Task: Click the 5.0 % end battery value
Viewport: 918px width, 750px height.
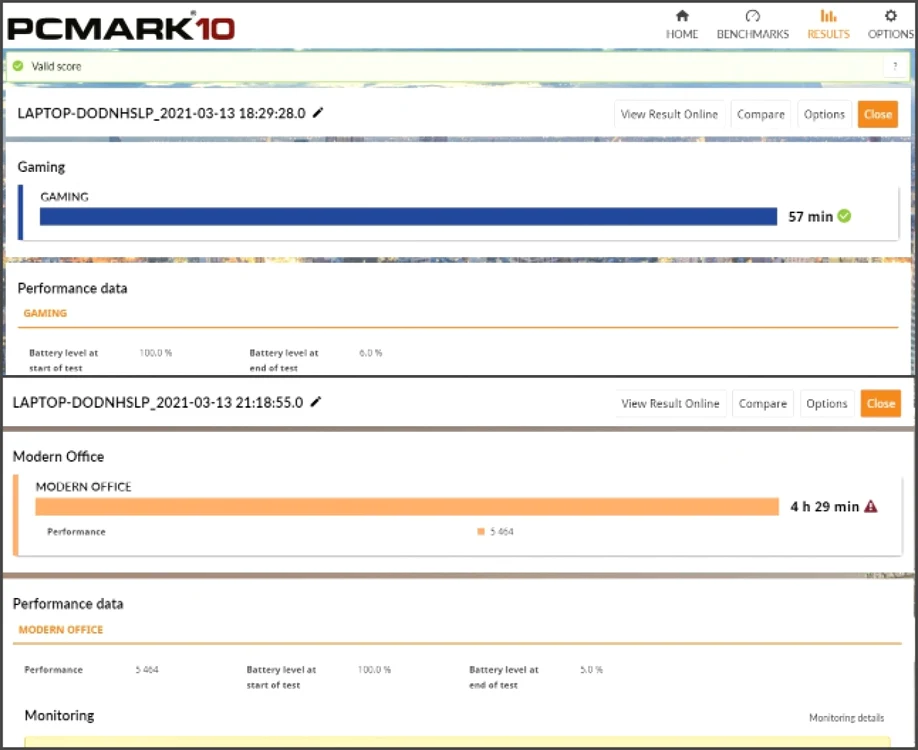Action: coord(591,669)
